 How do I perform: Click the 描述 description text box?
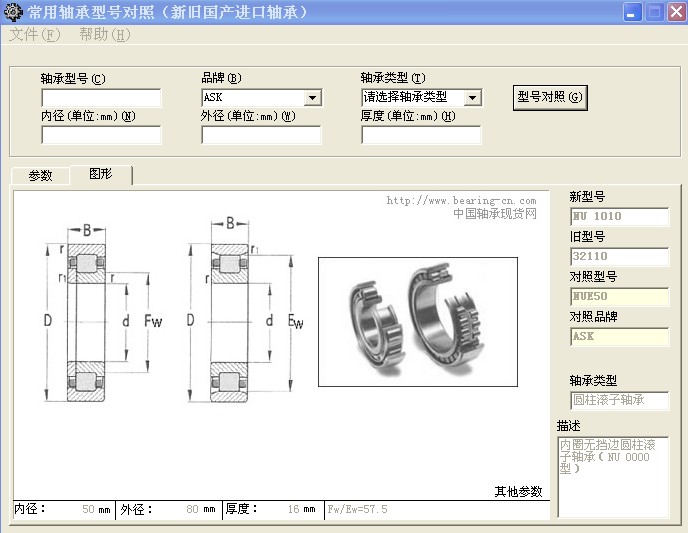[613, 477]
